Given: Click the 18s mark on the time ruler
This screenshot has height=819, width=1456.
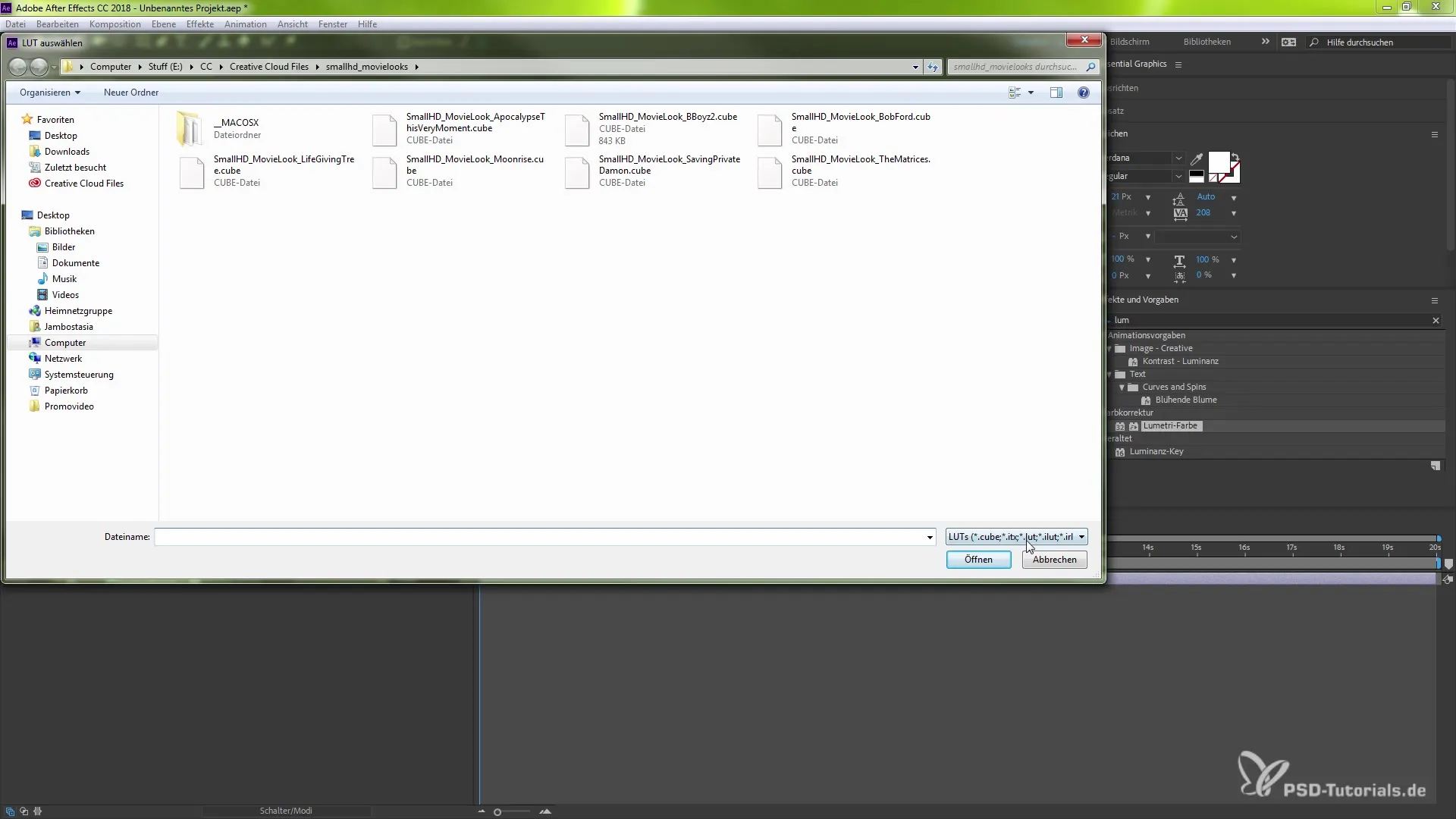Looking at the screenshot, I should click(x=1339, y=548).
